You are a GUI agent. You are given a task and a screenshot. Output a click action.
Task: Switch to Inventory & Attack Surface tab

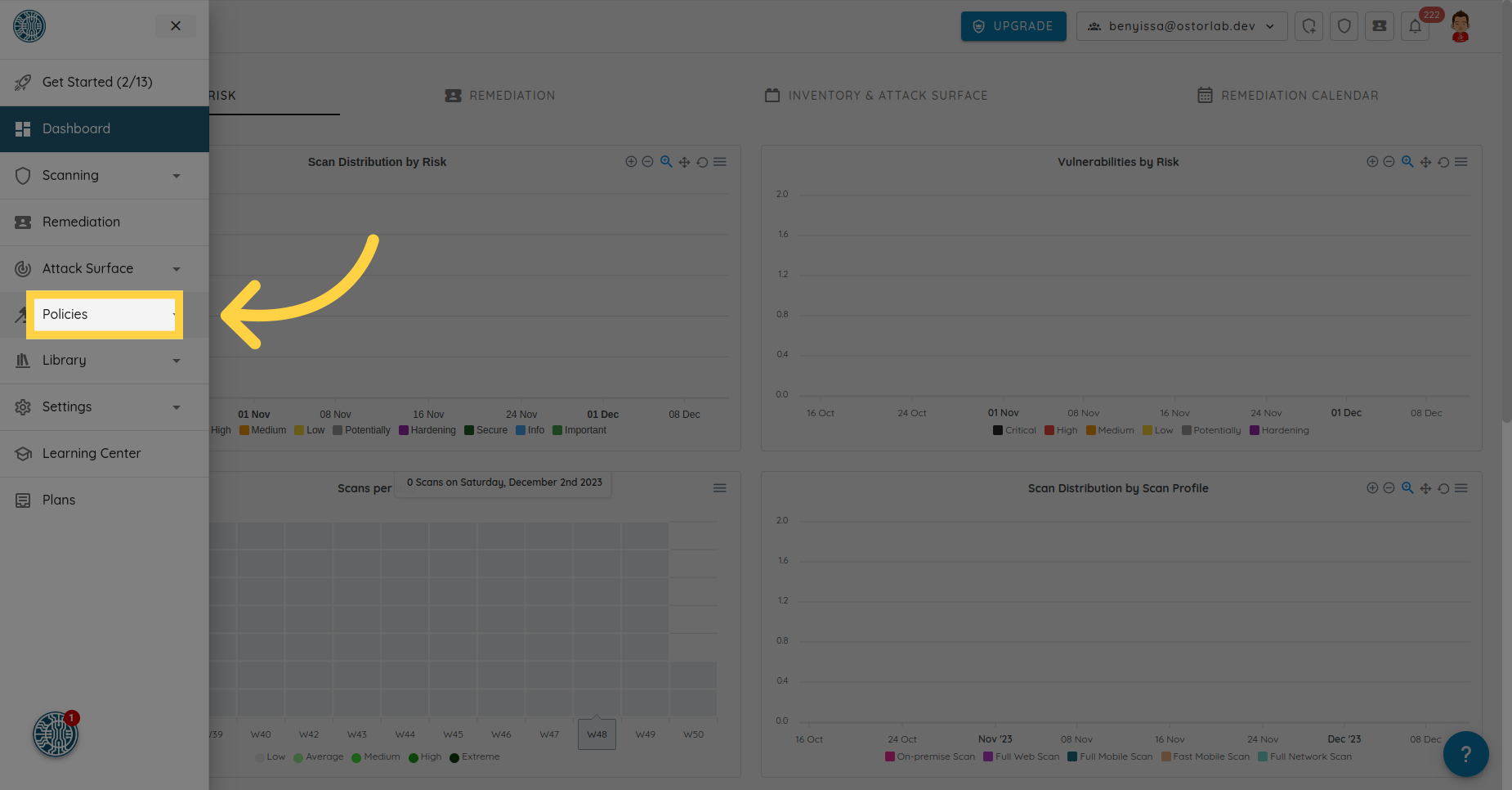point(876,96)
